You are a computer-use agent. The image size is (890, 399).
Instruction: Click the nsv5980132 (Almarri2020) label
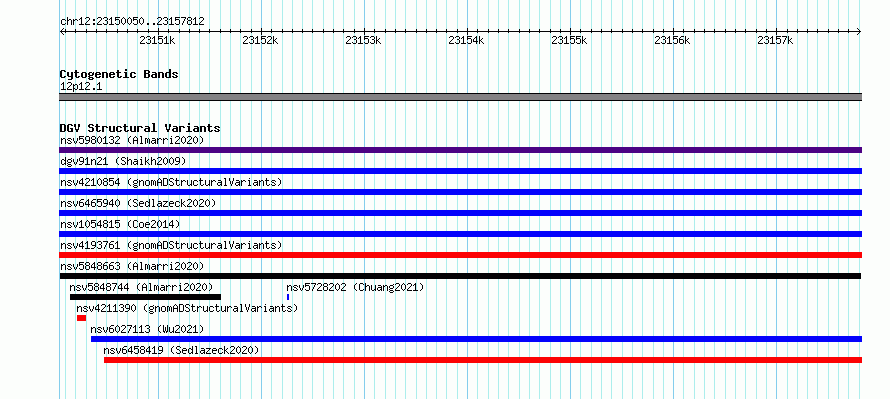(132, 140)
